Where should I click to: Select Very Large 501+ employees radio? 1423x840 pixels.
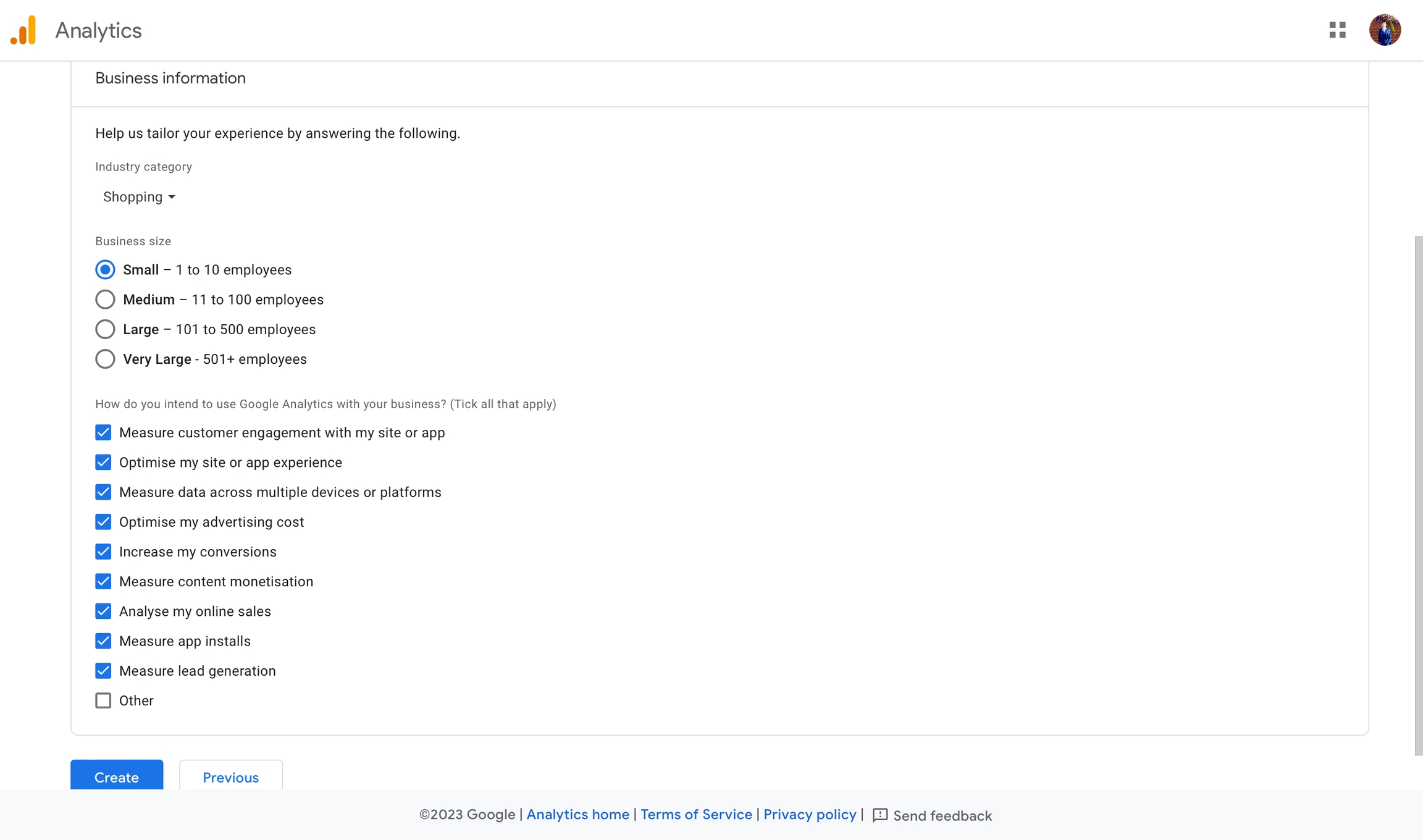point(105,359)
